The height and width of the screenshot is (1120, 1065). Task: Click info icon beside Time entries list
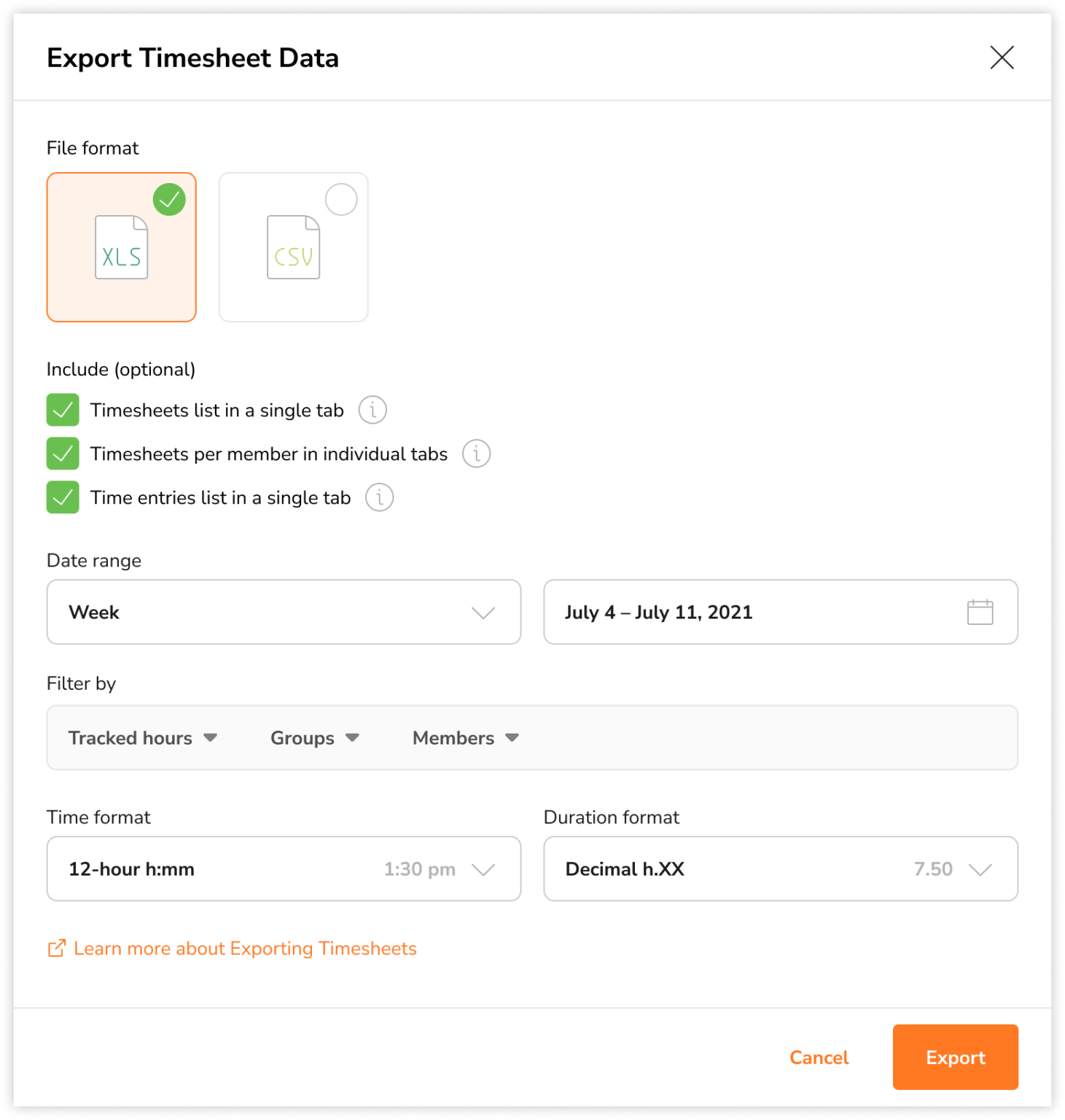pyautogui.click(x=378, y=497)
